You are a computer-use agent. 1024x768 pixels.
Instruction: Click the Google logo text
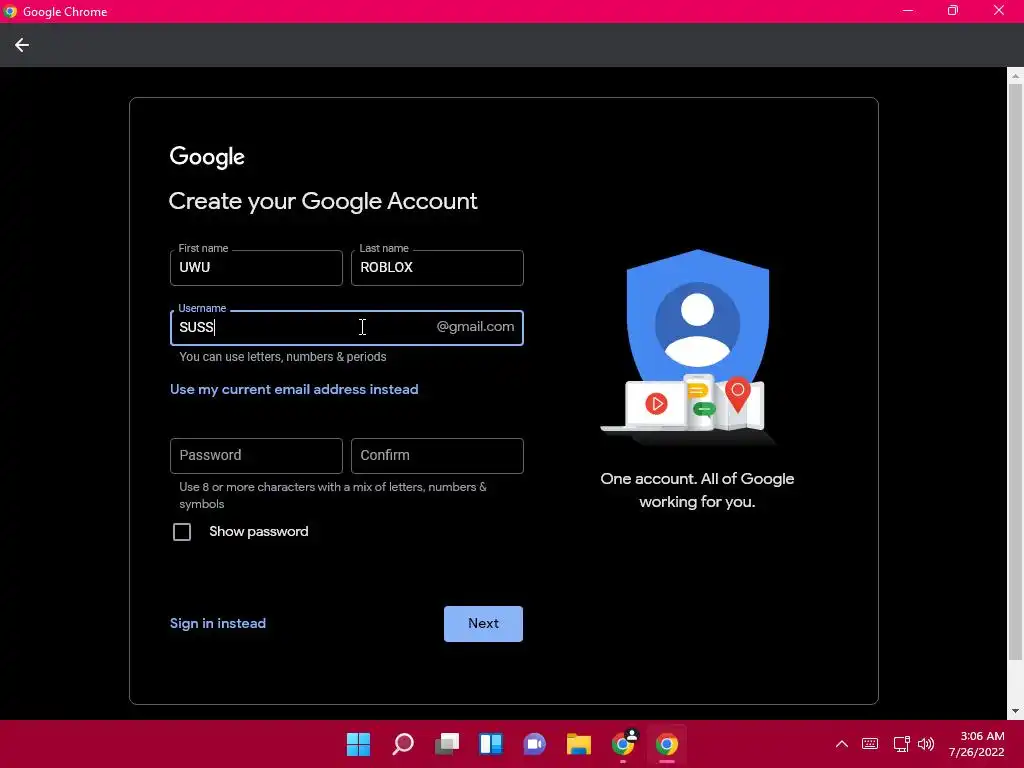pos(207,157)
